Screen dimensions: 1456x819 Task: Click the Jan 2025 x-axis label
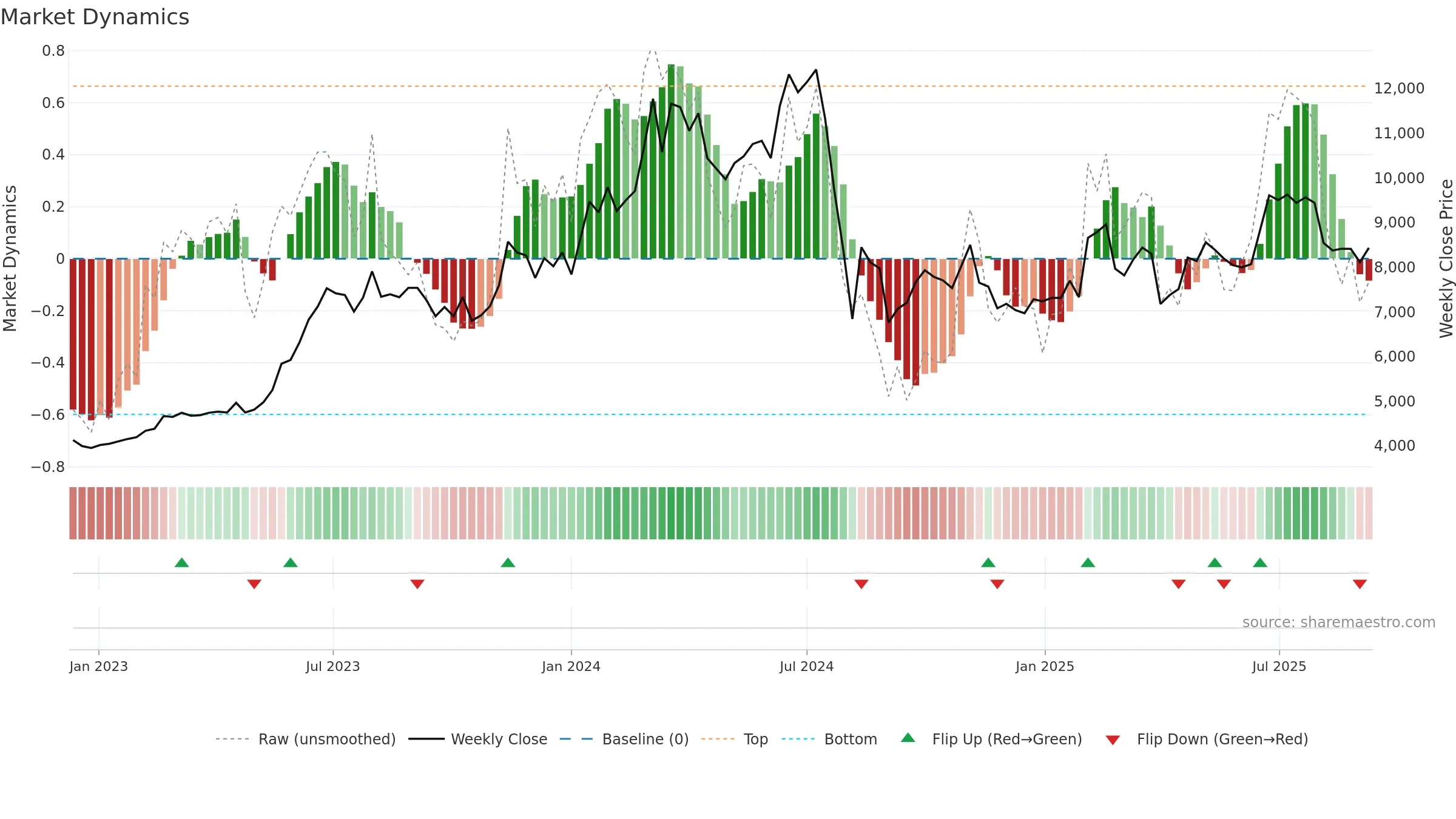pos(1045,666)
